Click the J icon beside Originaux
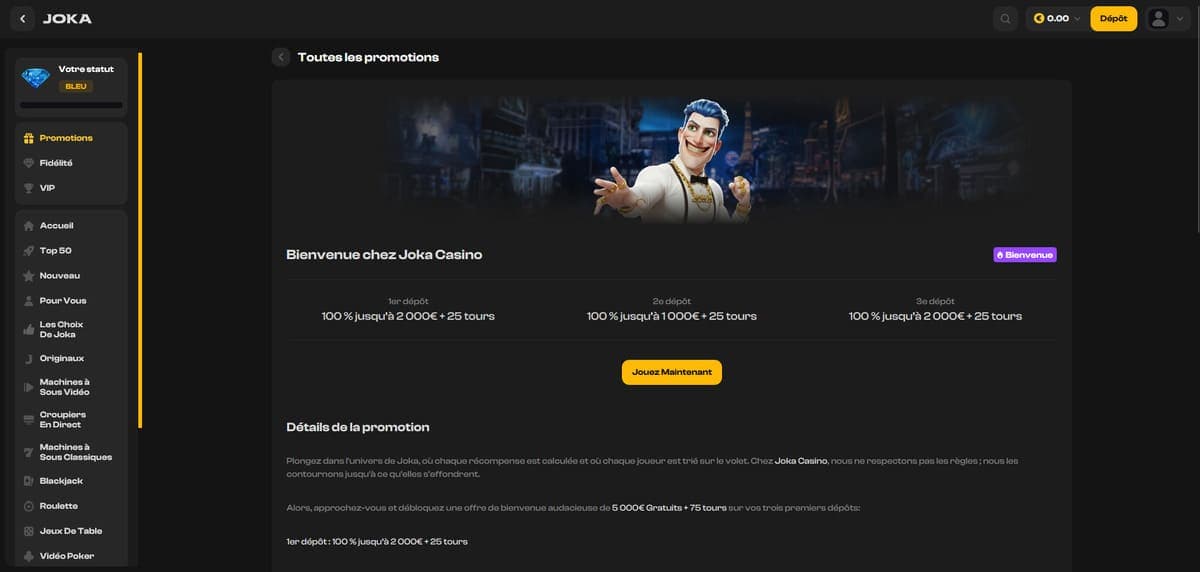Screen dimensions: 1200x572 28,358
